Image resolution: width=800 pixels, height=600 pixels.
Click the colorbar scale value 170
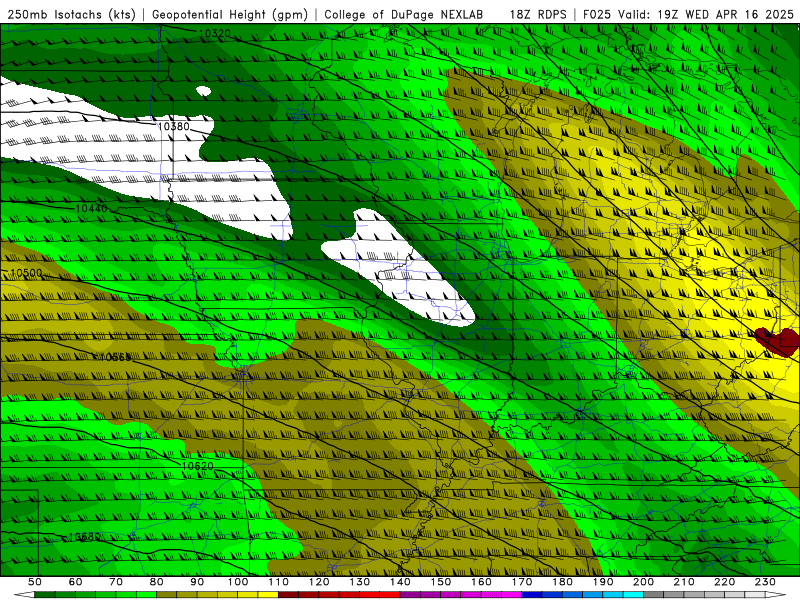pyautogui.click(x=522, y=582)
